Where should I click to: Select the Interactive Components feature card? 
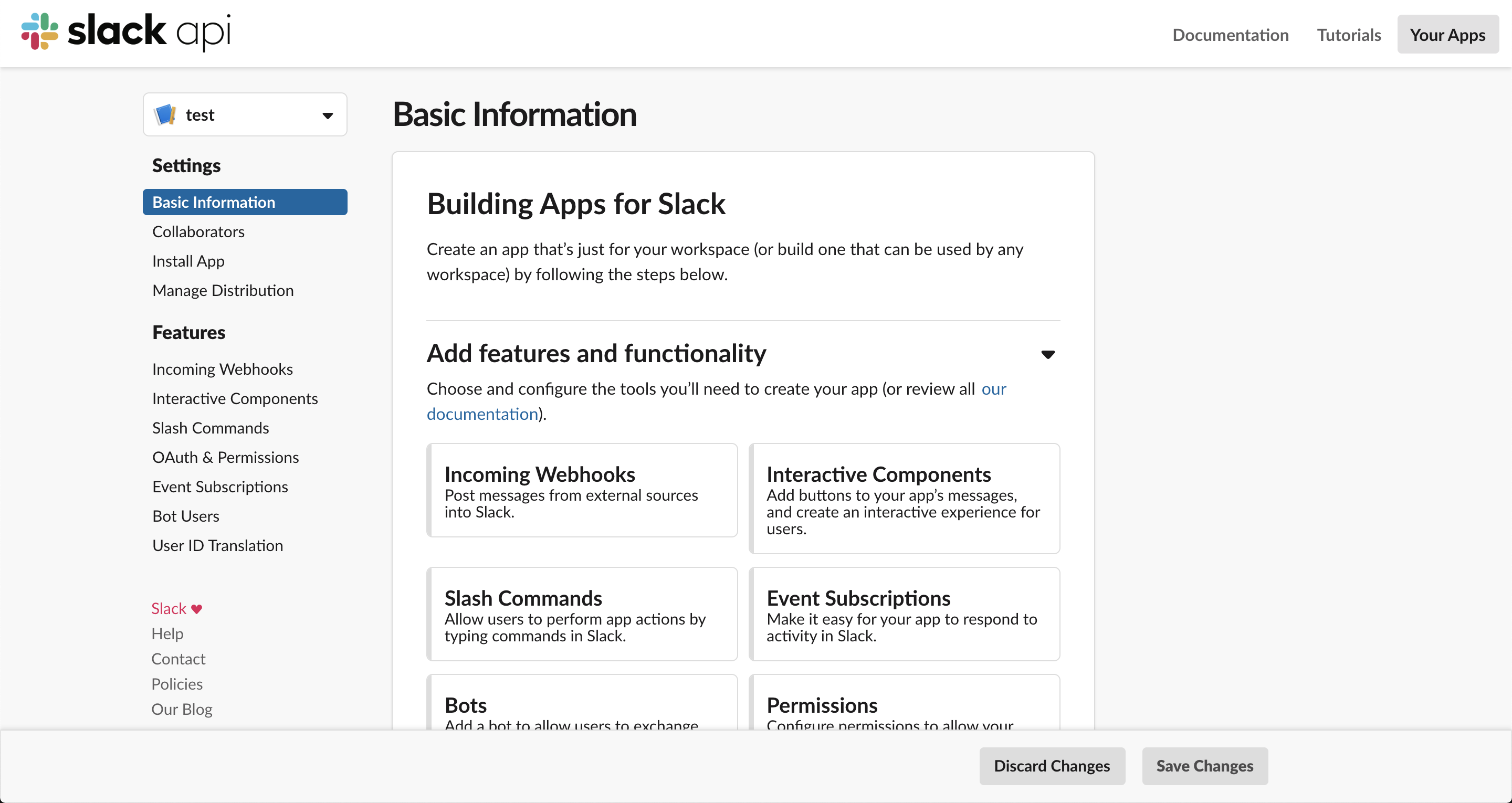904,499
